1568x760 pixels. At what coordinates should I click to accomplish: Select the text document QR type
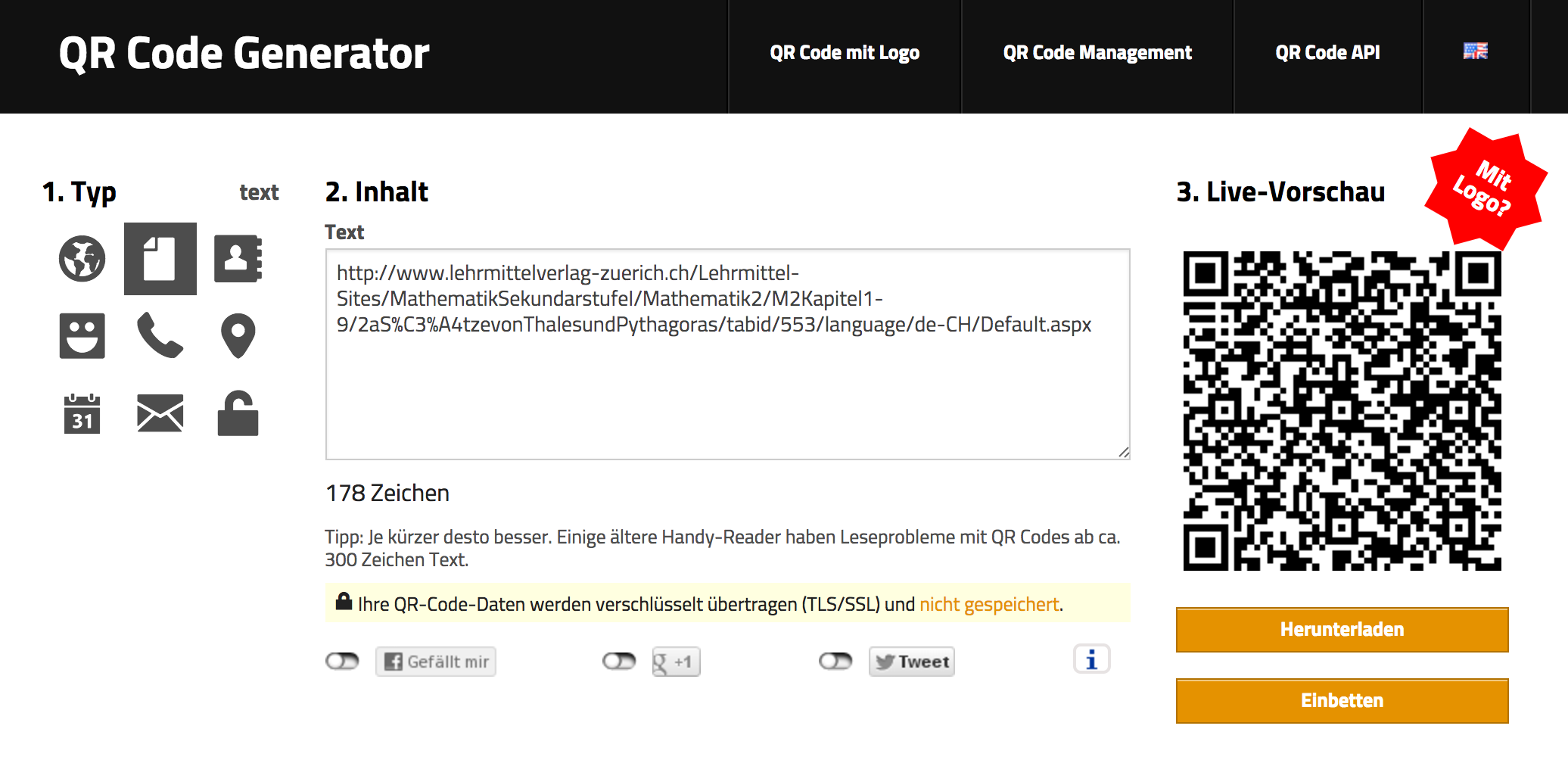160,259
